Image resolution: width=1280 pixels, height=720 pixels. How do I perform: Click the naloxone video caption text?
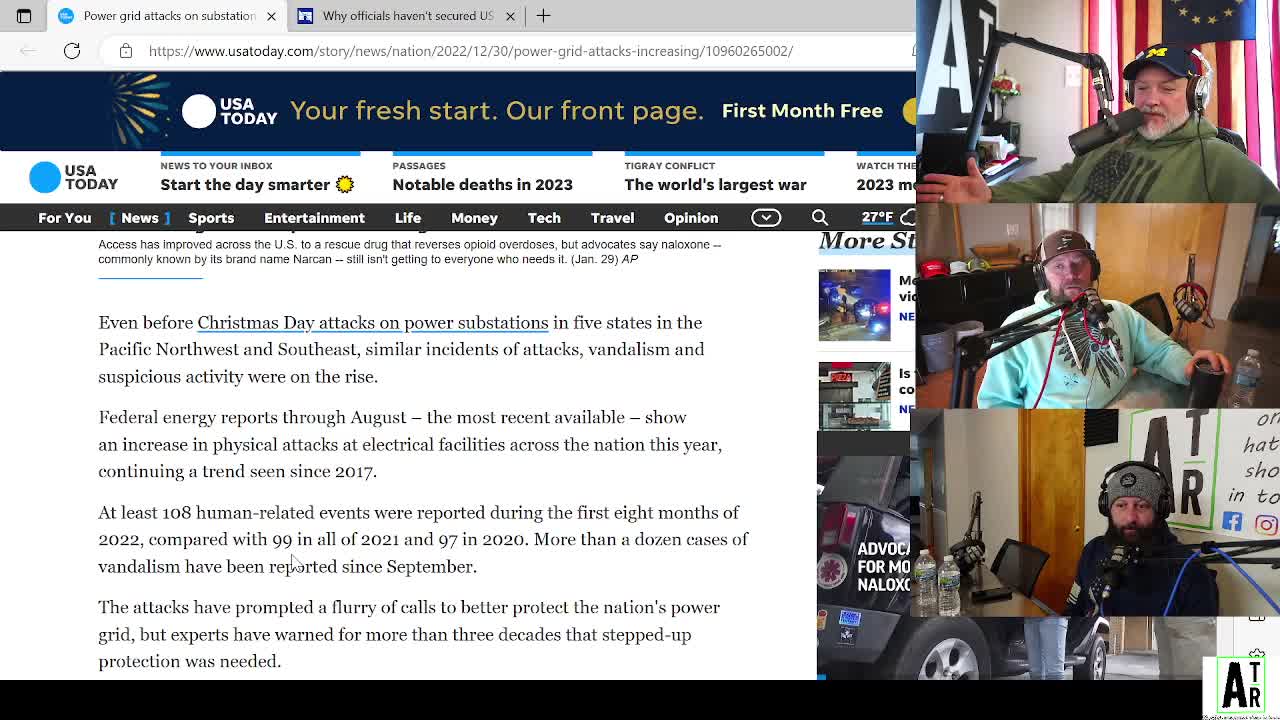click(x=410, y=252)
